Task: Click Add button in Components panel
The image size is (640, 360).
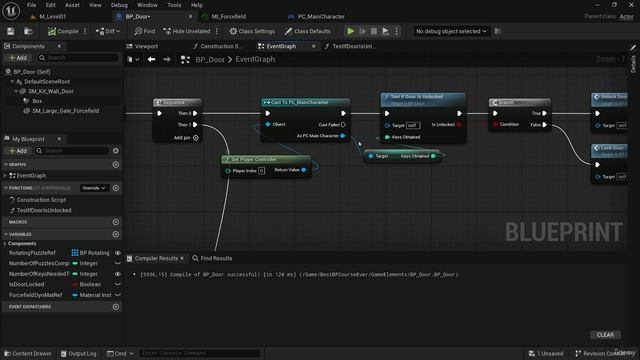Action: (x=18, y=58)
